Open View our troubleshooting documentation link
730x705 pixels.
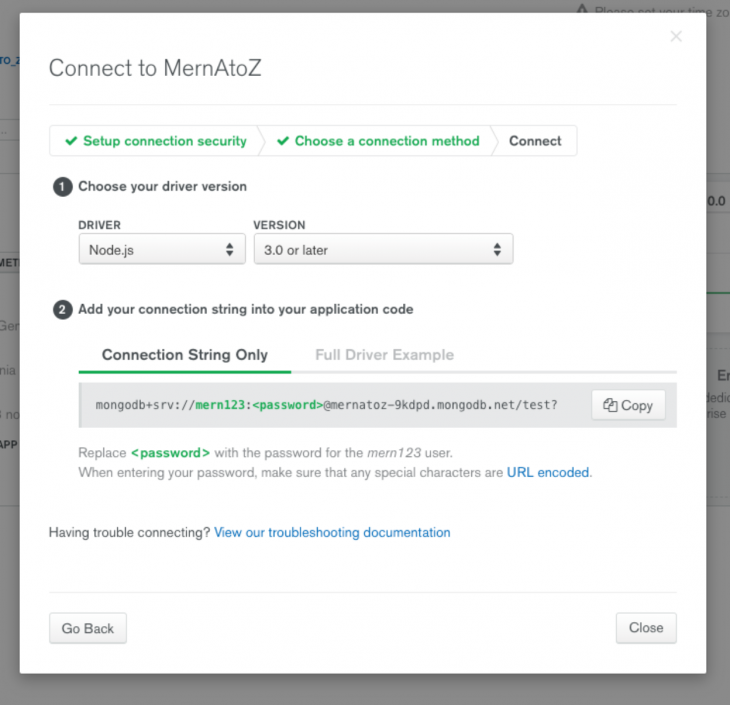point(332,532)
